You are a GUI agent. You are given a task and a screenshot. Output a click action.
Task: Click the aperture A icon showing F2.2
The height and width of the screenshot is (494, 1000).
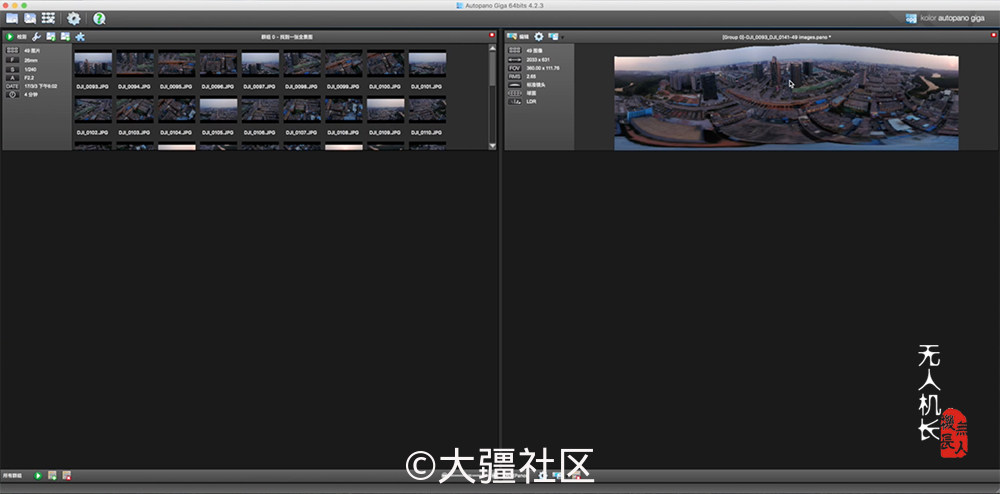[x=13, y=77]
